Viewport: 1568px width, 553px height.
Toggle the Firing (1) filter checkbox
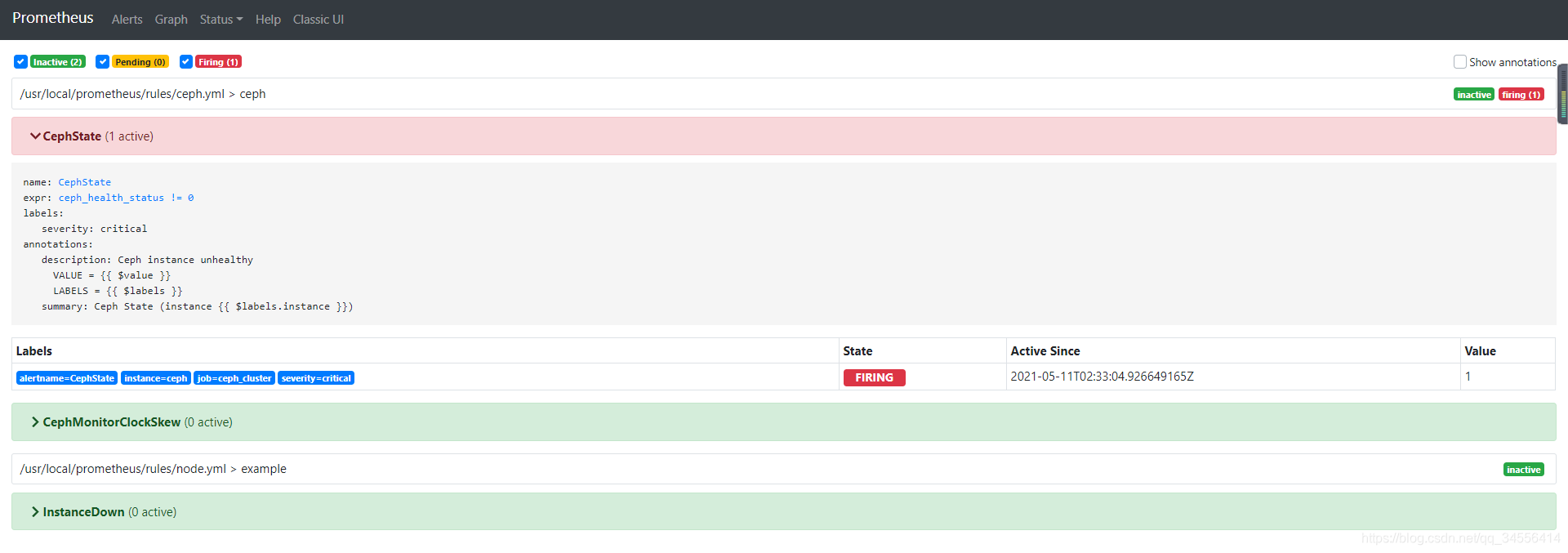click(186, 62)
